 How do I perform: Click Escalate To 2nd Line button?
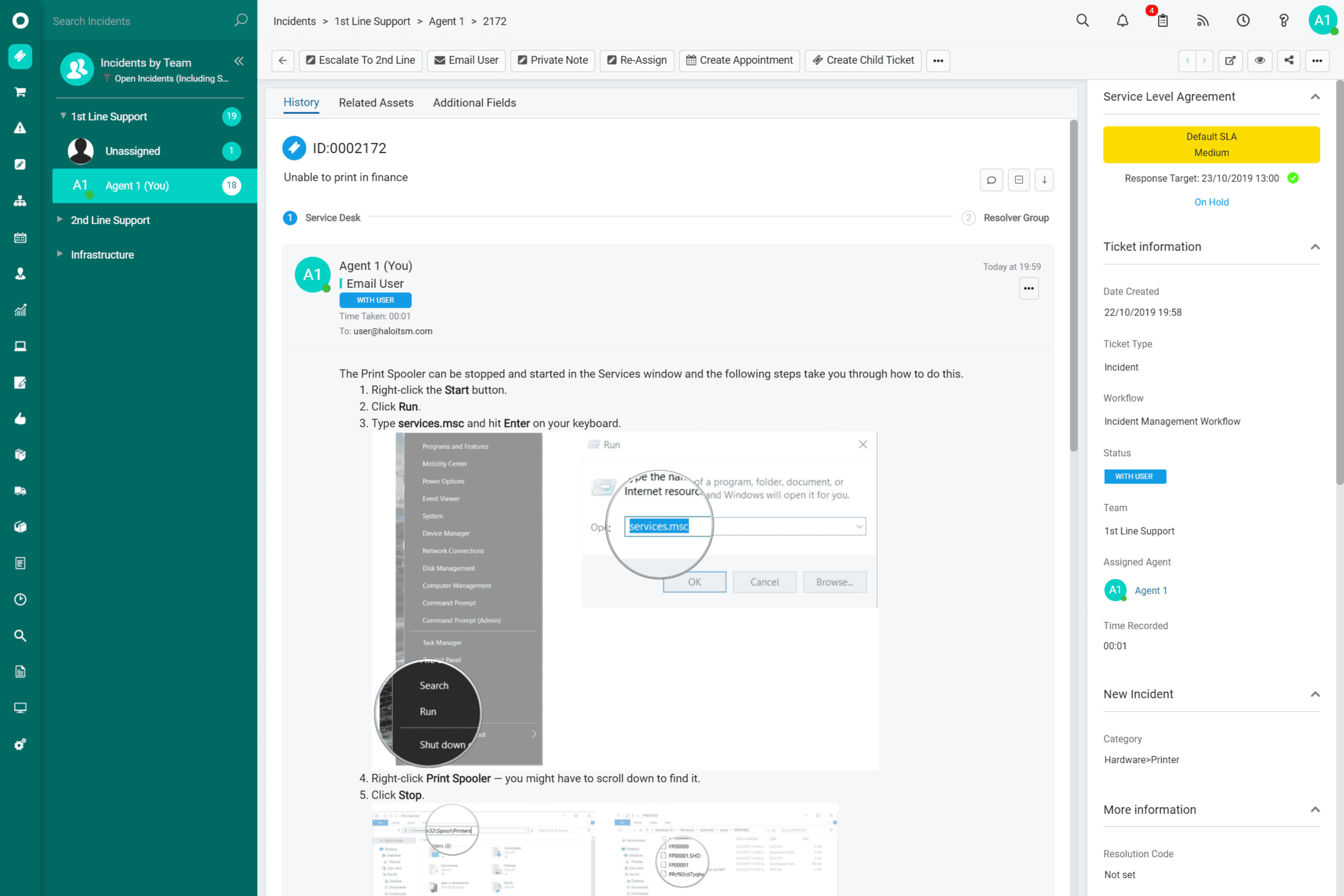point(360,60)
